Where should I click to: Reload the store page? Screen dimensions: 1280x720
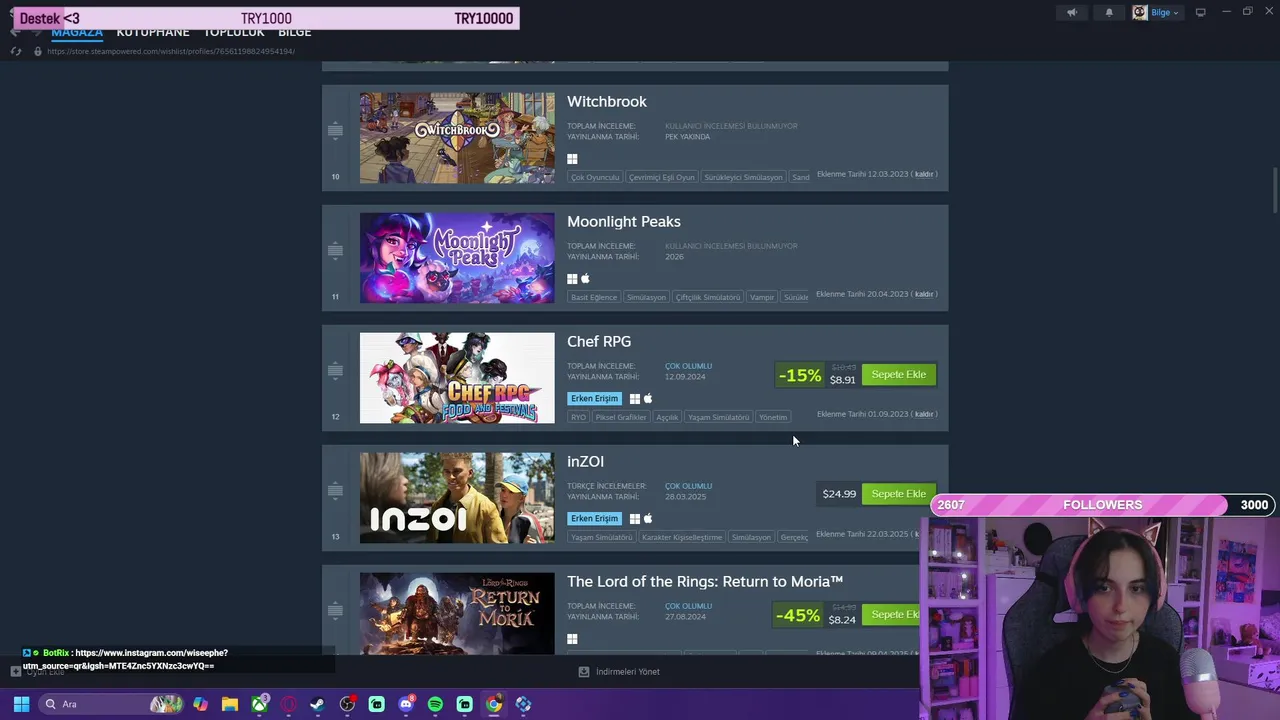click(x=15, y=51)
